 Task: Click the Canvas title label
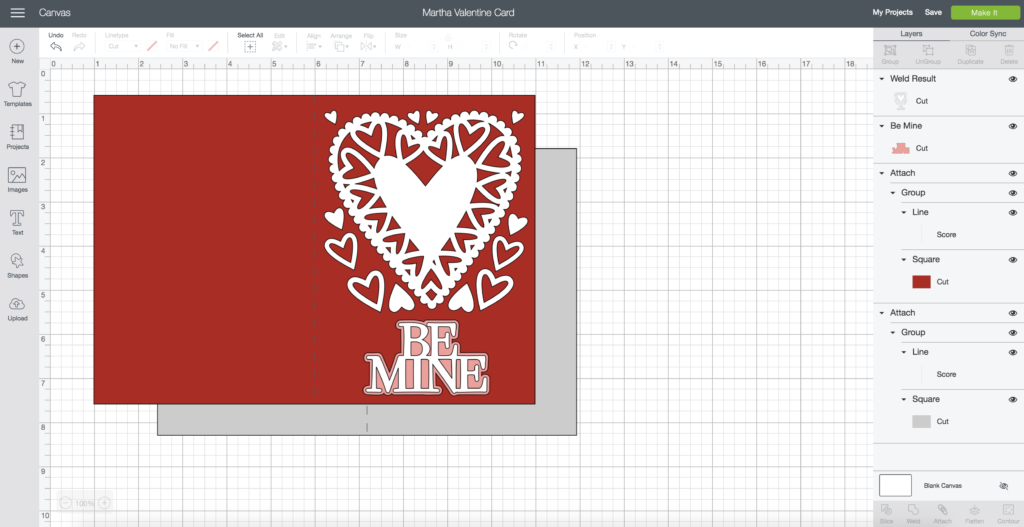coord(55,12)
